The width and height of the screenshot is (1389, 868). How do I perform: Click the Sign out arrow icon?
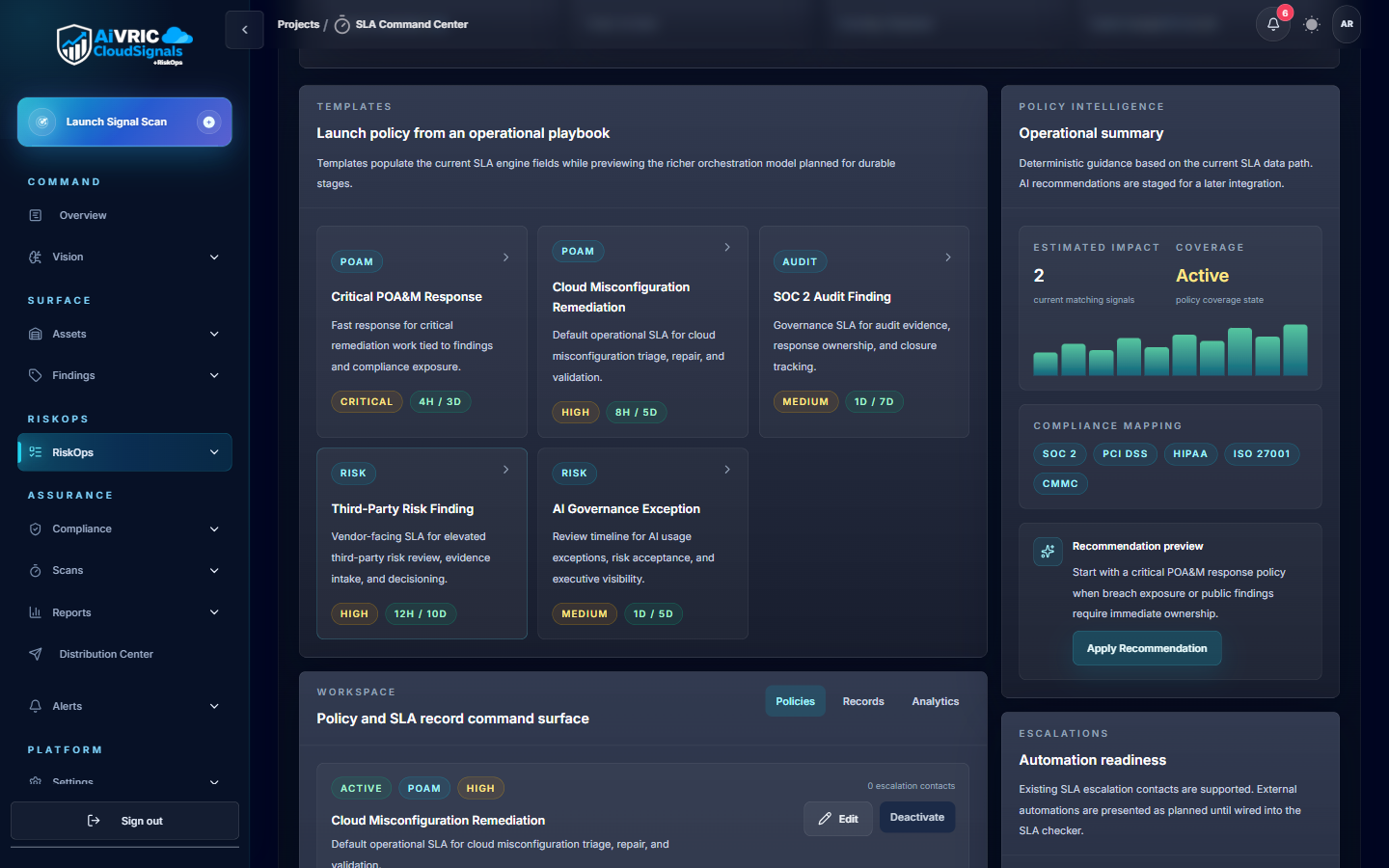[94, 821]
